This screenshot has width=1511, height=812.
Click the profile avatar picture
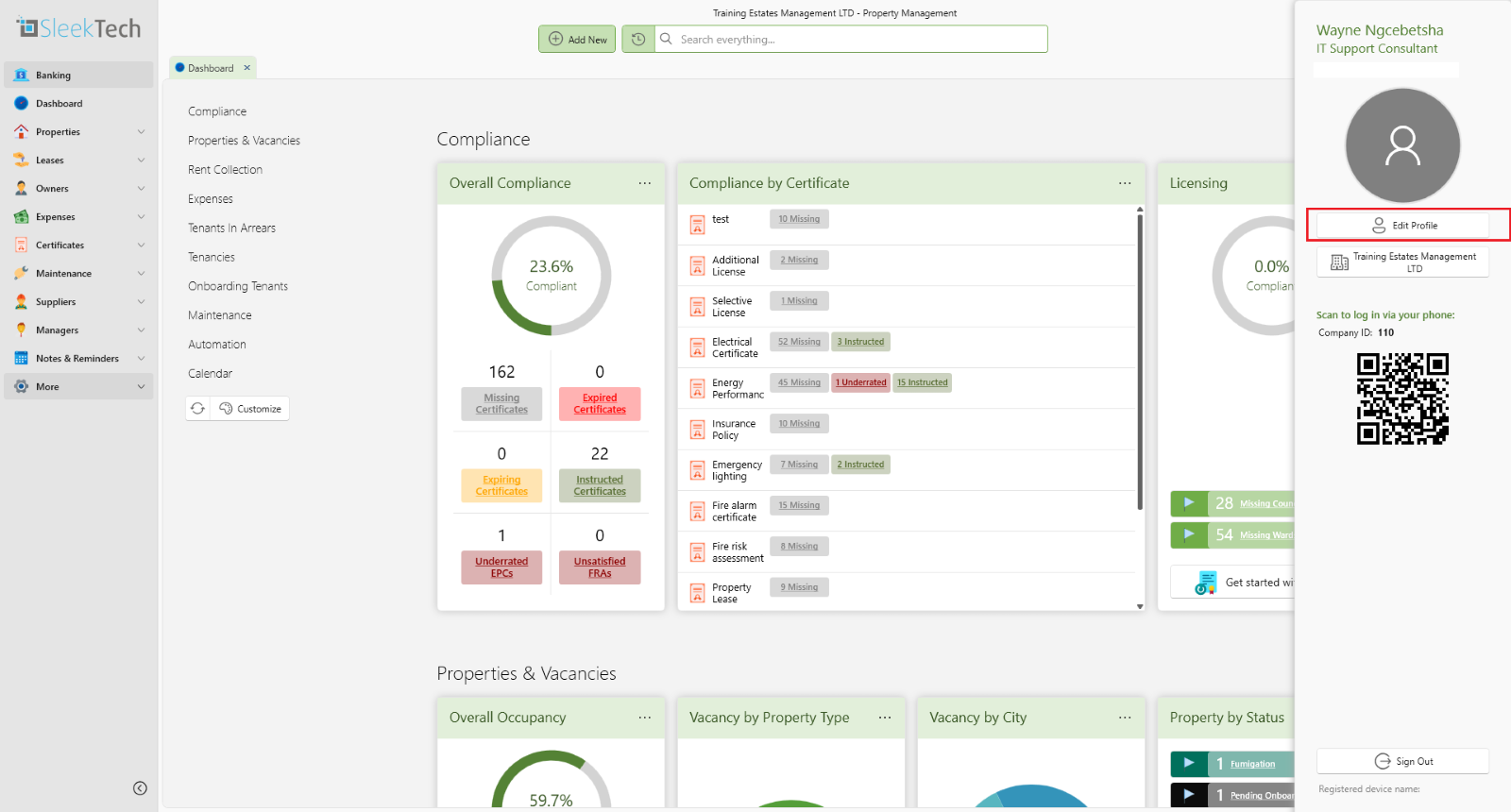click(x=1402, y=145)
